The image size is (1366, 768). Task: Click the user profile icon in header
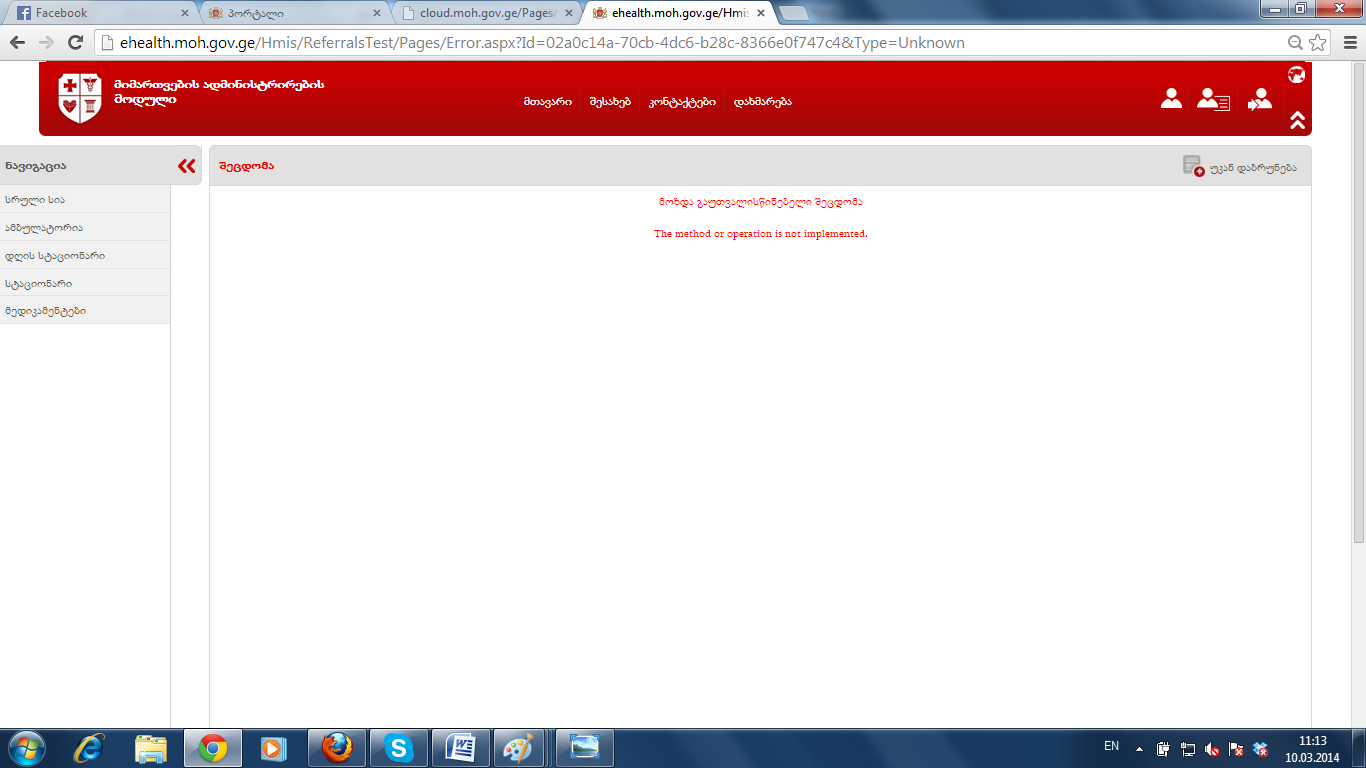pyautogui.click(x=1171, y=99)
